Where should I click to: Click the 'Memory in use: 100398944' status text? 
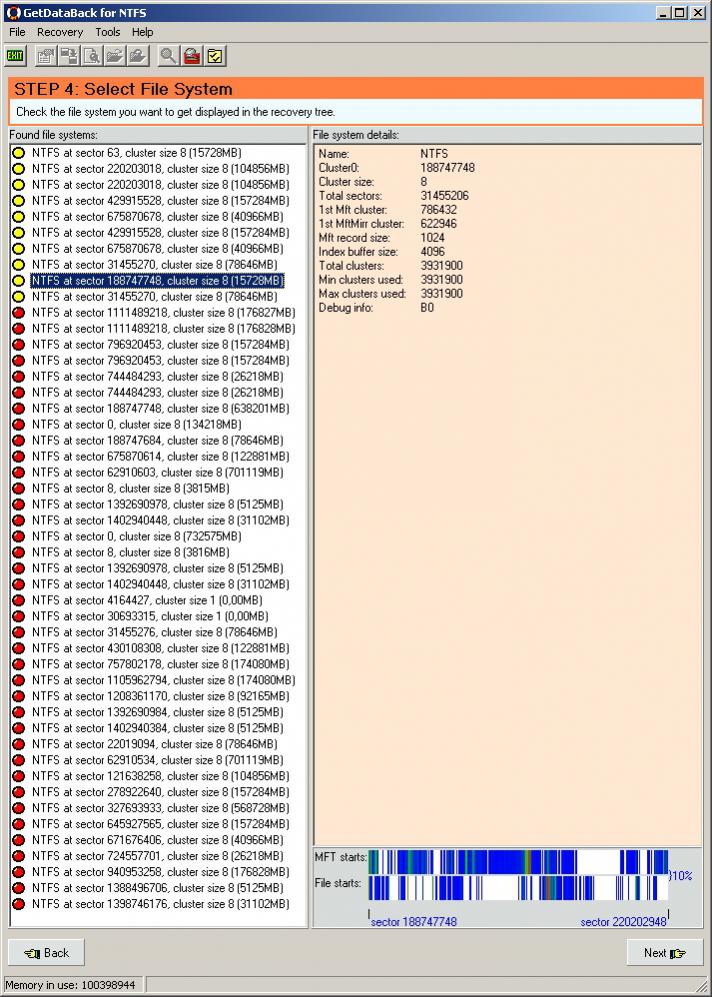70,985
